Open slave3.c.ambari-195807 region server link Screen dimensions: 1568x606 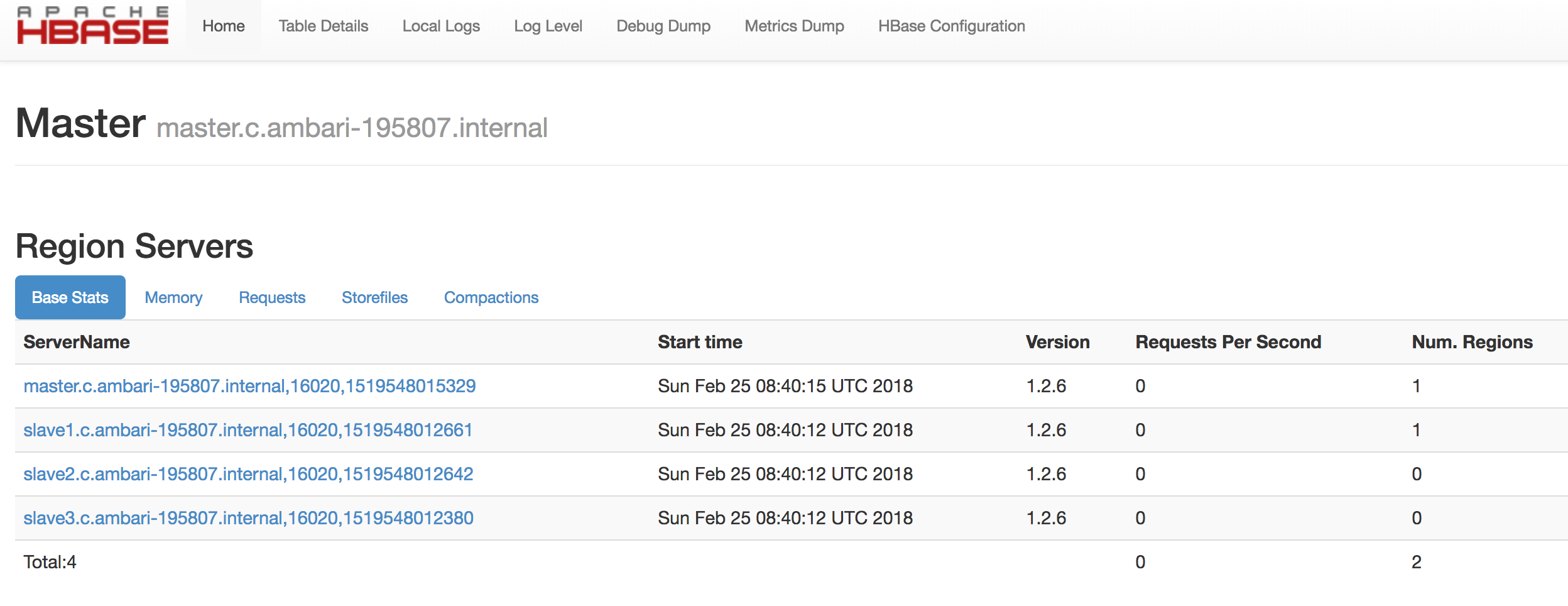click(x=248, y=518)
